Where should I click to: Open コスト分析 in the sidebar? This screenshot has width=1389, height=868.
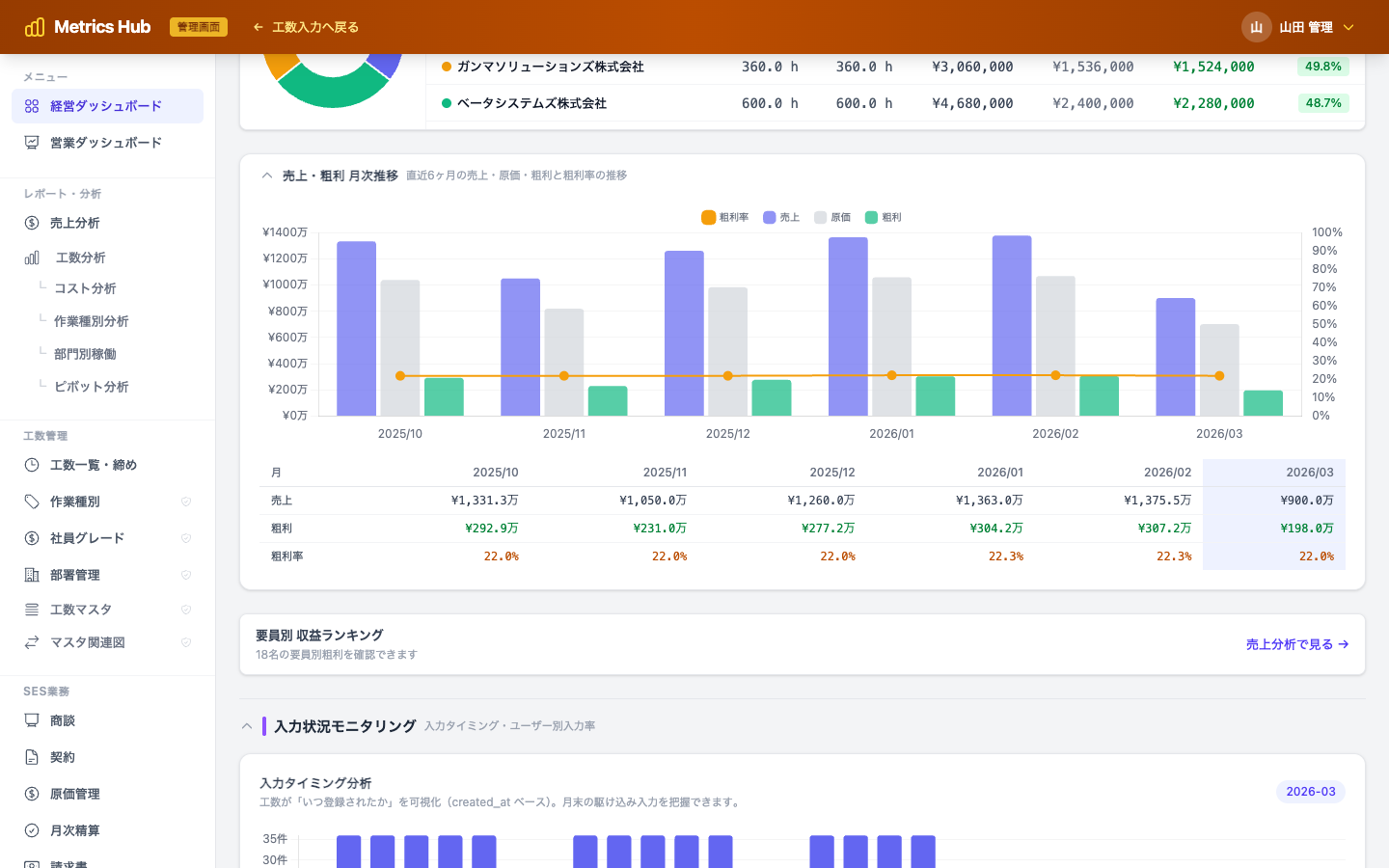pos(85,288)
